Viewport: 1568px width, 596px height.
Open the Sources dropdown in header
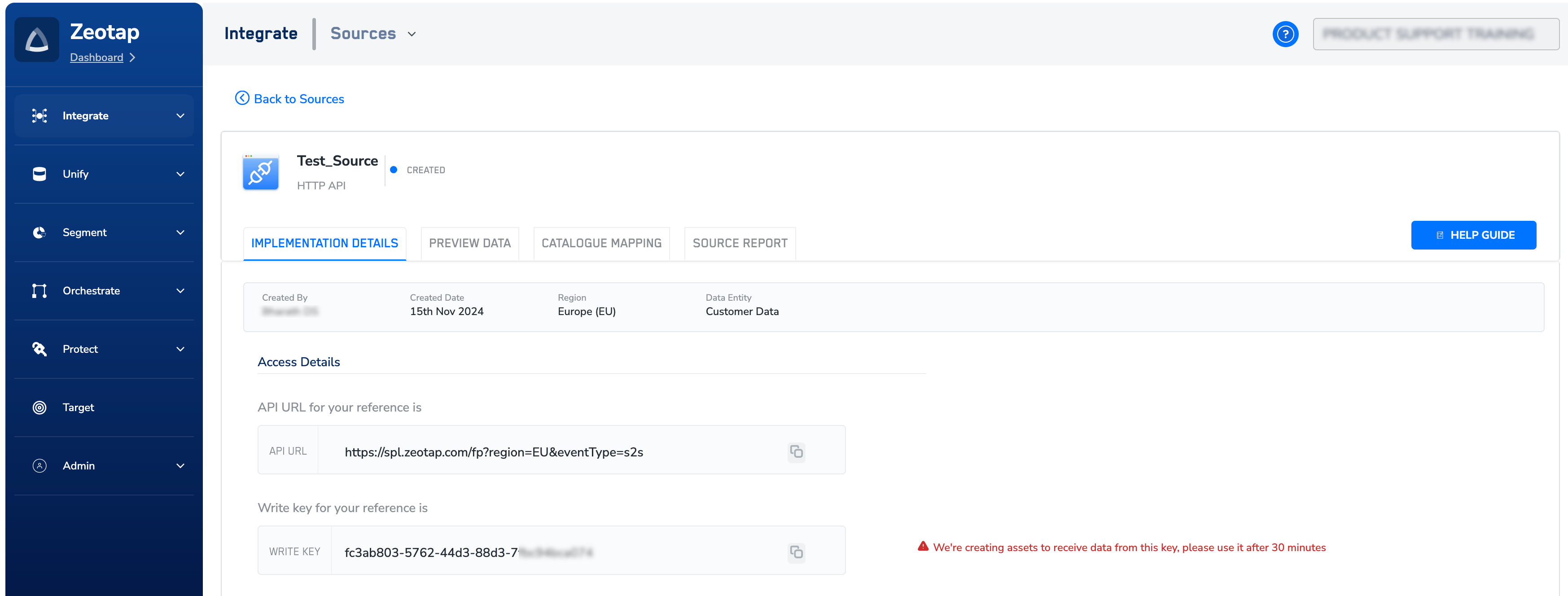click(x=373, y=34)
